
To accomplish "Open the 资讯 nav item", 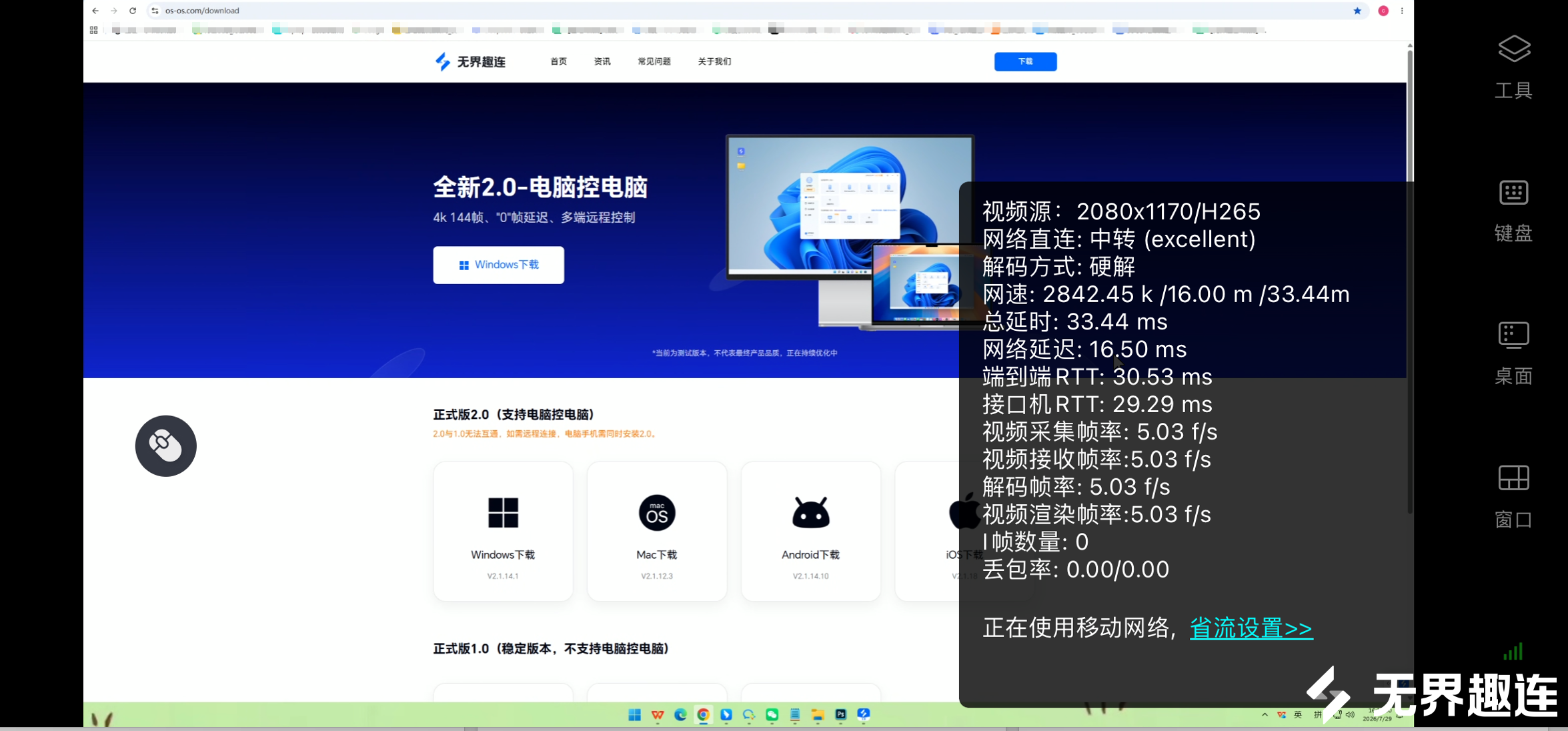I will [x=602, y=61].
